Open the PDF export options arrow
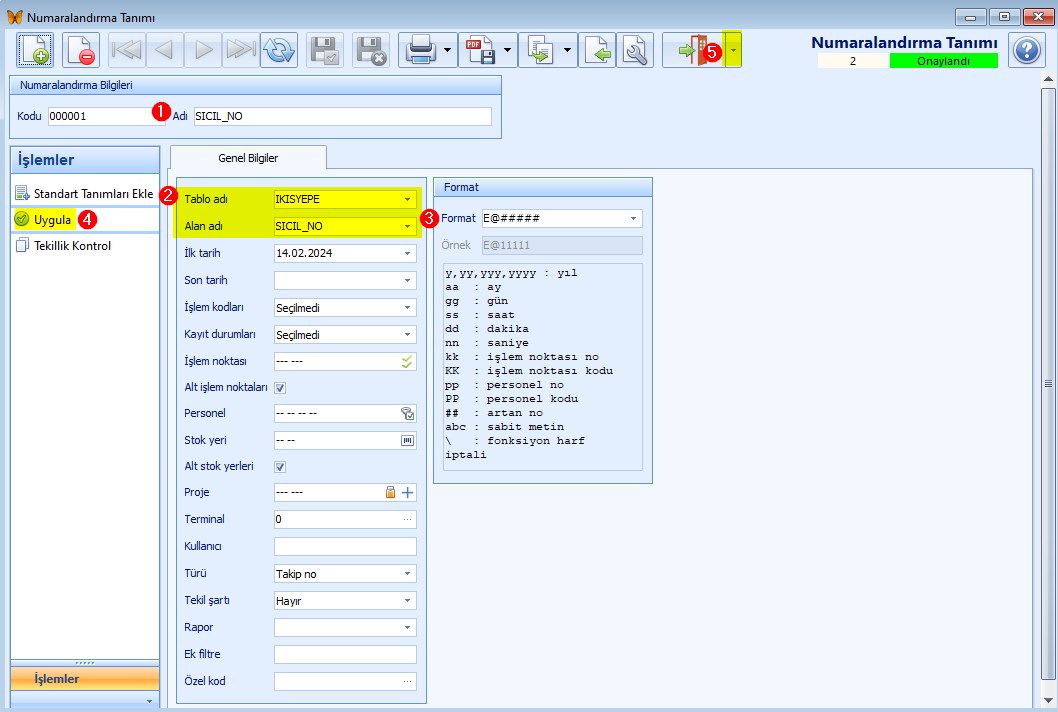The image size is (1058, 712). coord(507,50)
